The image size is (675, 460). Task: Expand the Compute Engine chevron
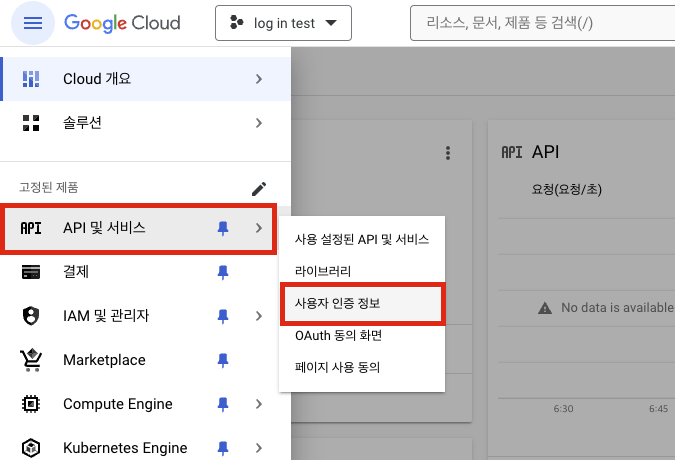[259, 404]
